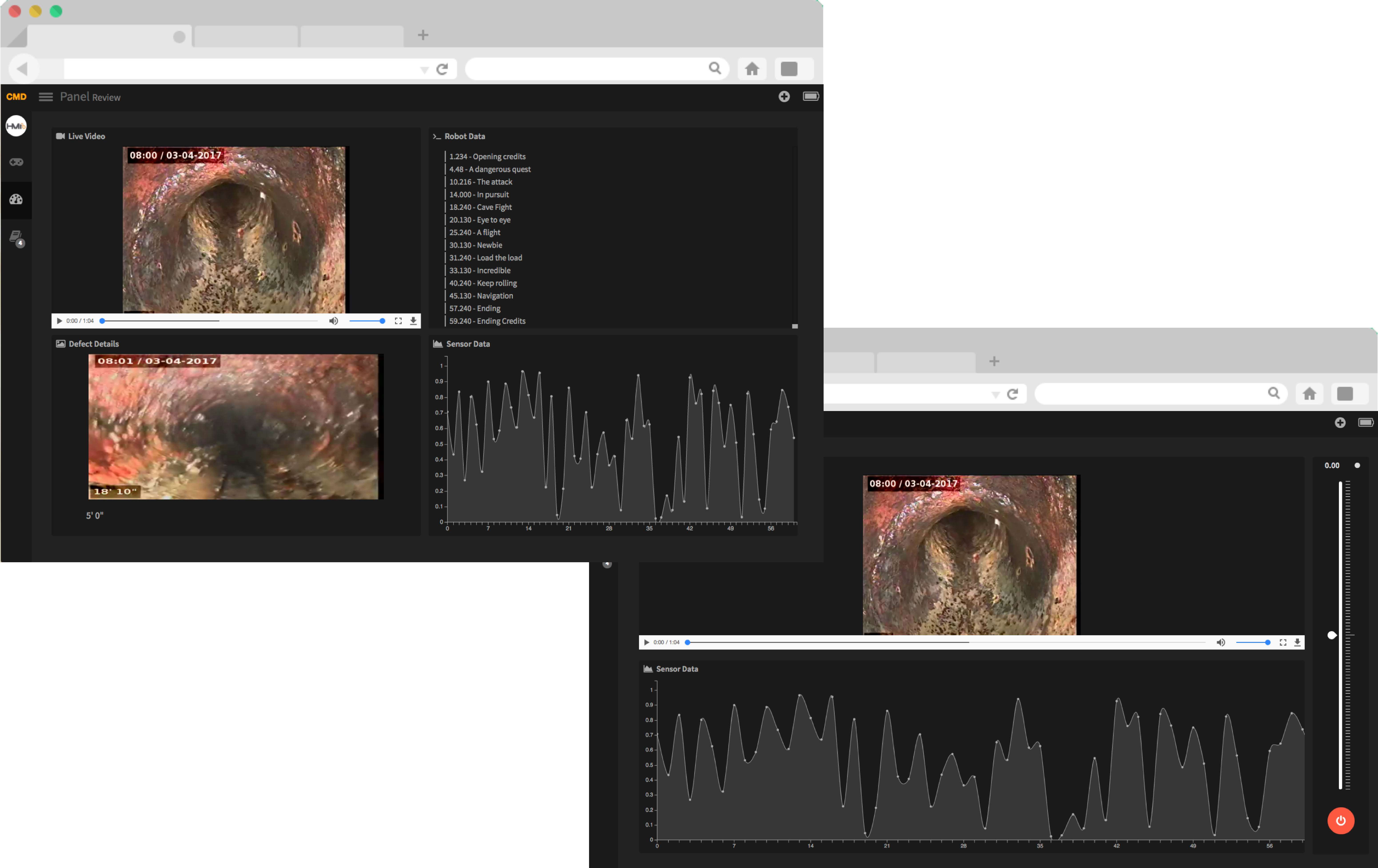This screenshot has height=868, width=1378.
Task: Adjust the Live Video seek bar in front window
Action: tap(209, 321)
